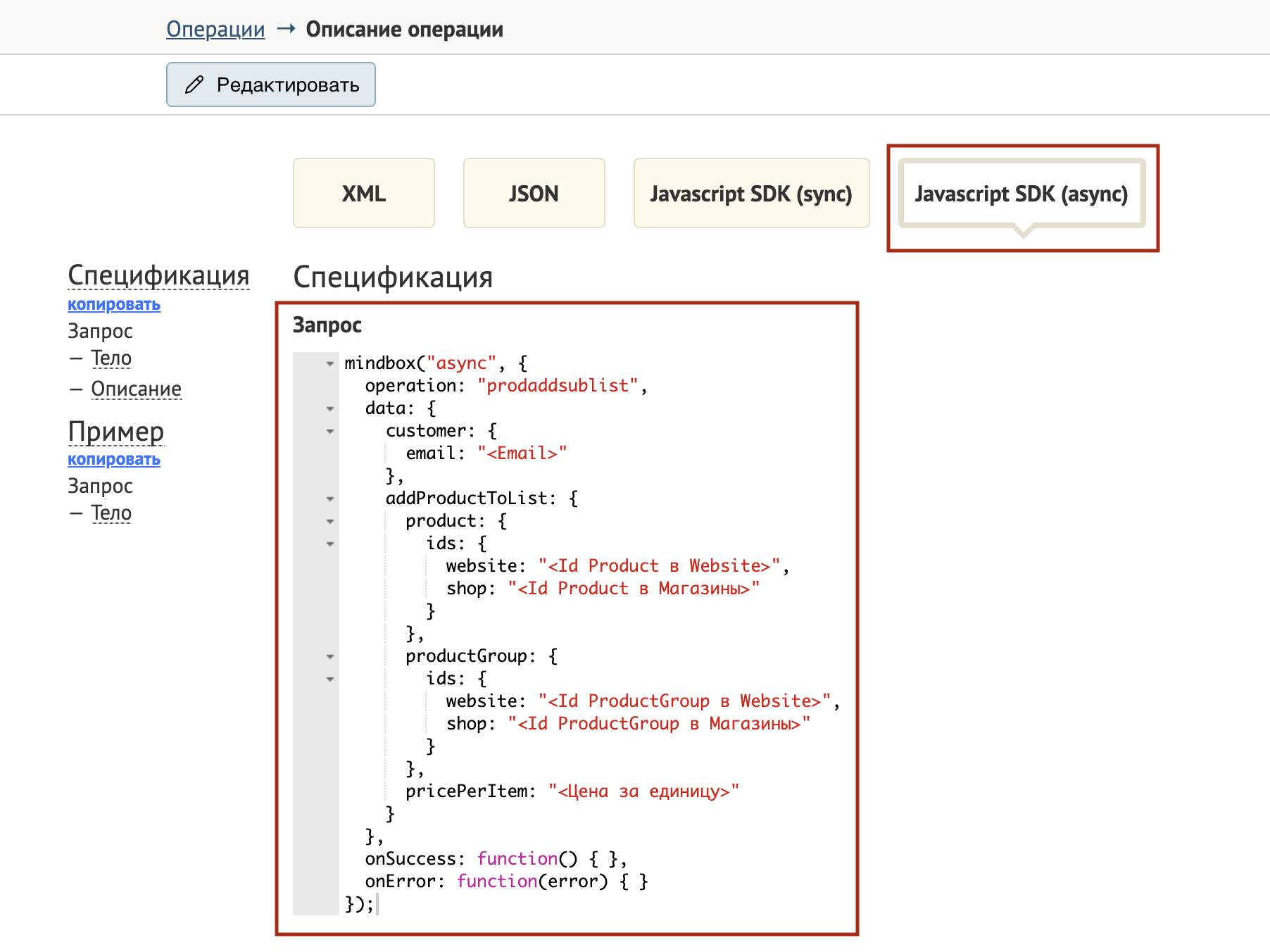The height and width of the screenshot is (952, 1270).
Task: Collapse the data: { fold arrow
Action: click(330, 409)
